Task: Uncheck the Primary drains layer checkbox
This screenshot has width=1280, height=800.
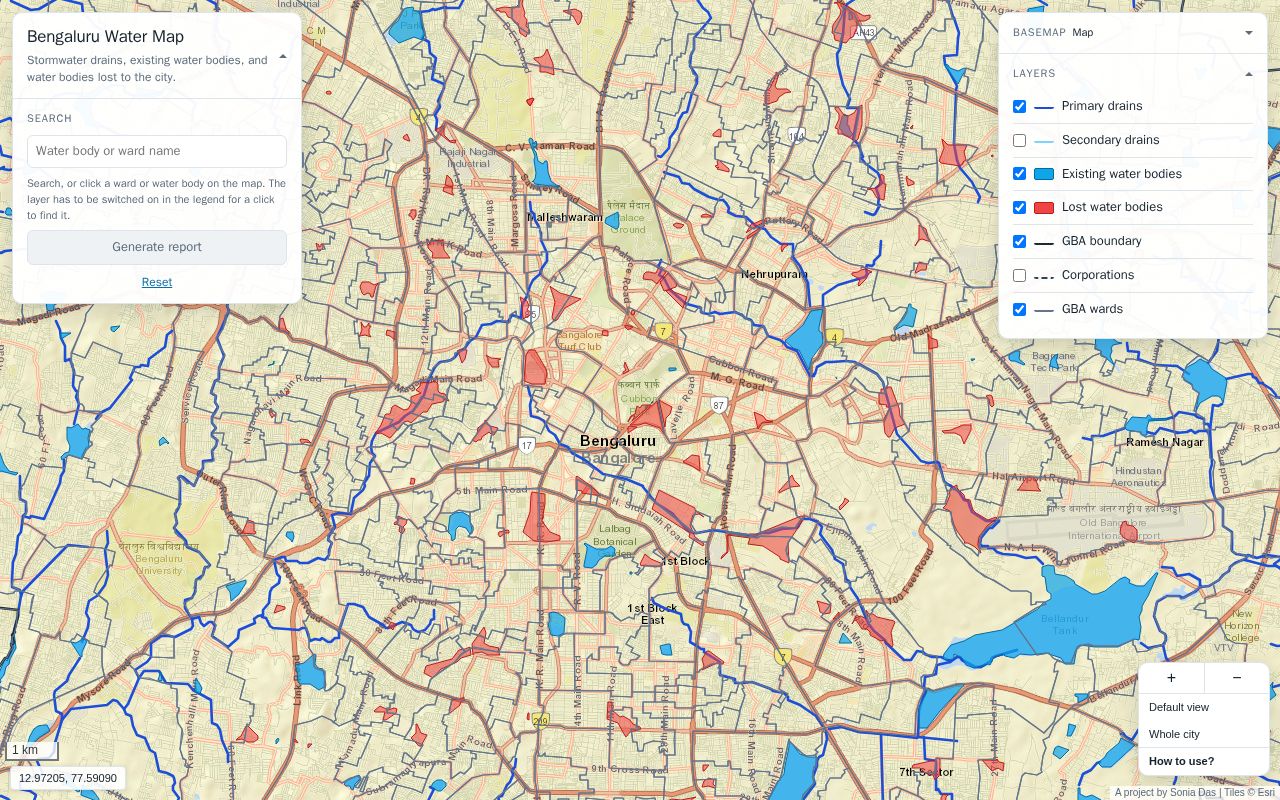Action: tap(1019, 106)
